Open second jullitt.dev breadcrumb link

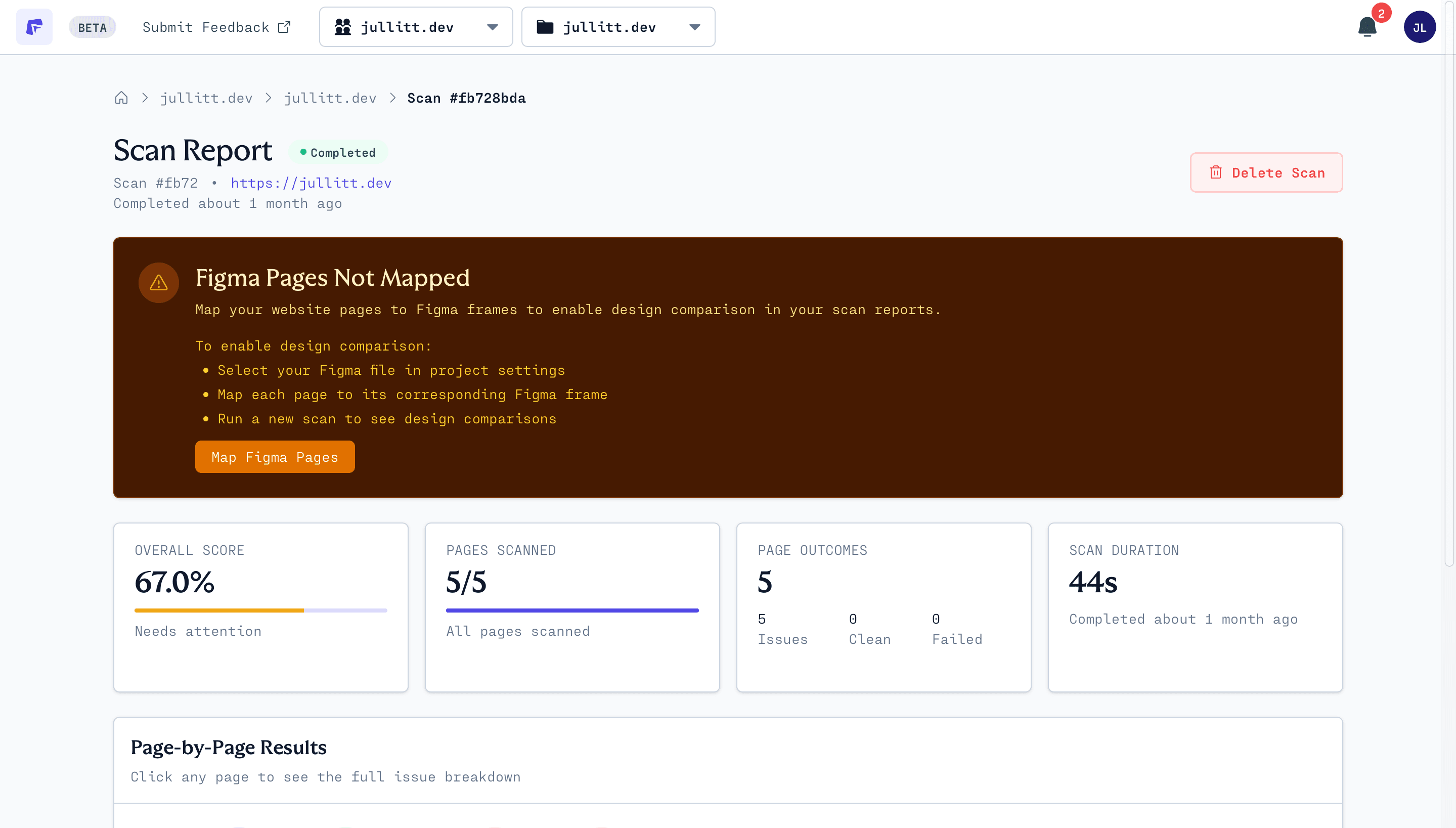[330, 98]
